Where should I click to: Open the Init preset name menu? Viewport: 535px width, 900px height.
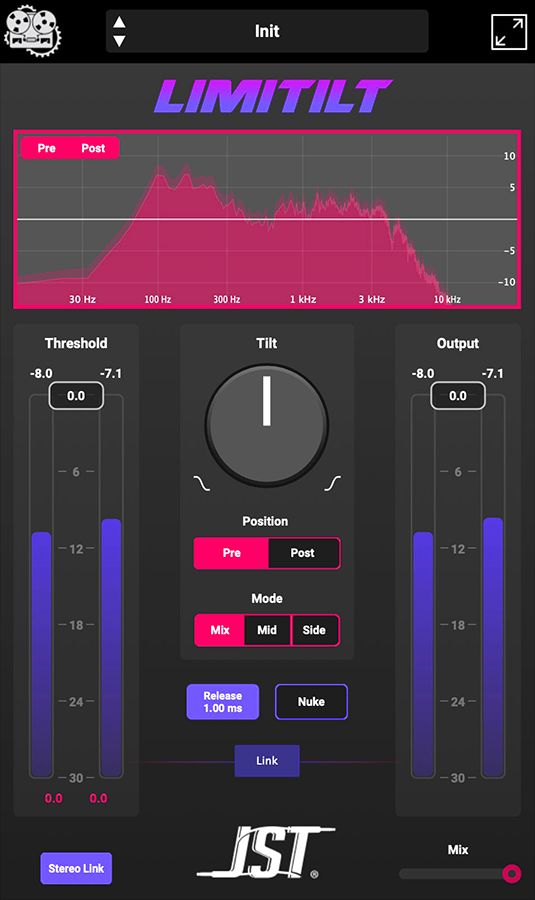[267, 31]
